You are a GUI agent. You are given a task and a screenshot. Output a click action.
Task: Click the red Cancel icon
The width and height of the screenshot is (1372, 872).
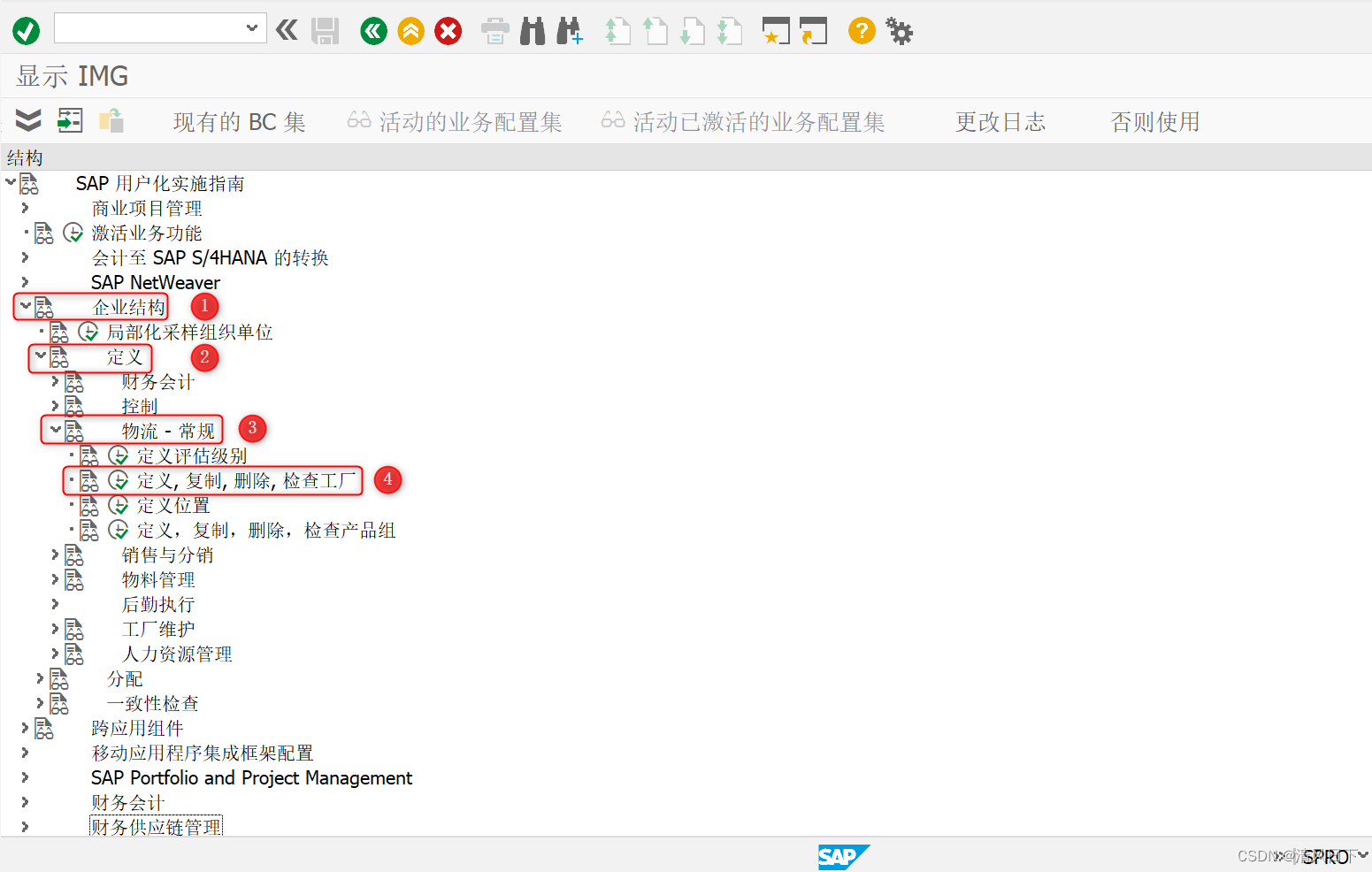pyautogui.click(x=448, y=29)
